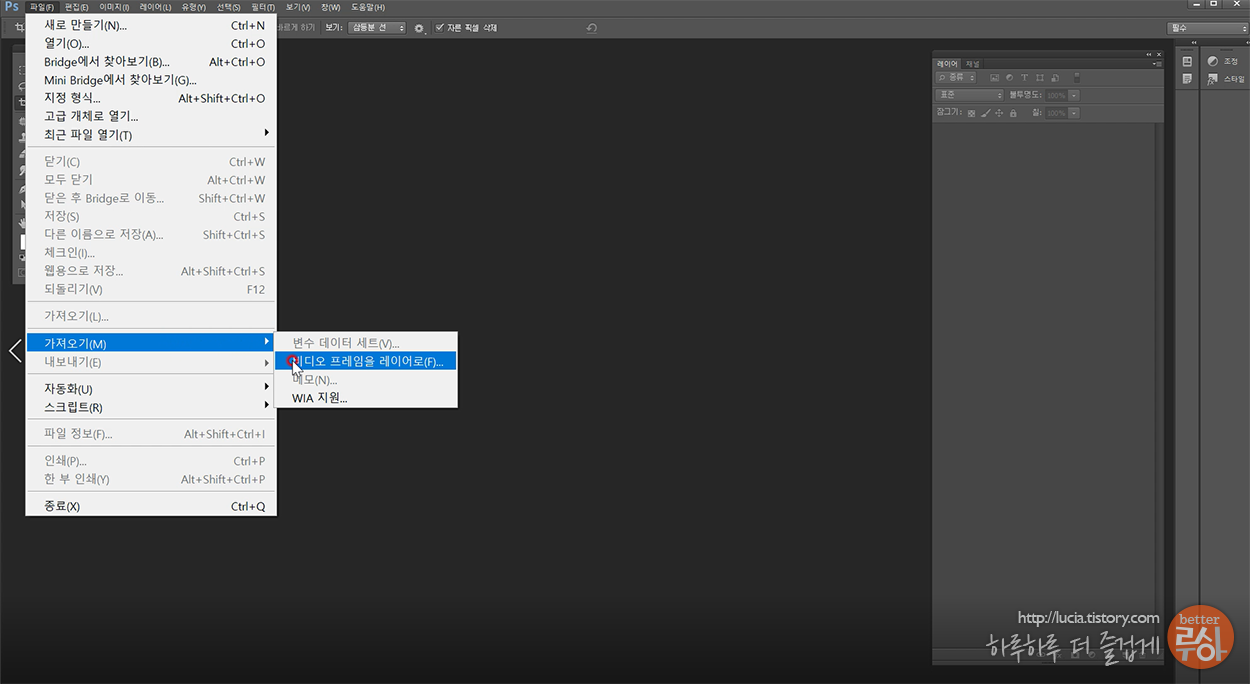
Task: Open the 표준 blend mode dropdown
Action: (970, 95)
